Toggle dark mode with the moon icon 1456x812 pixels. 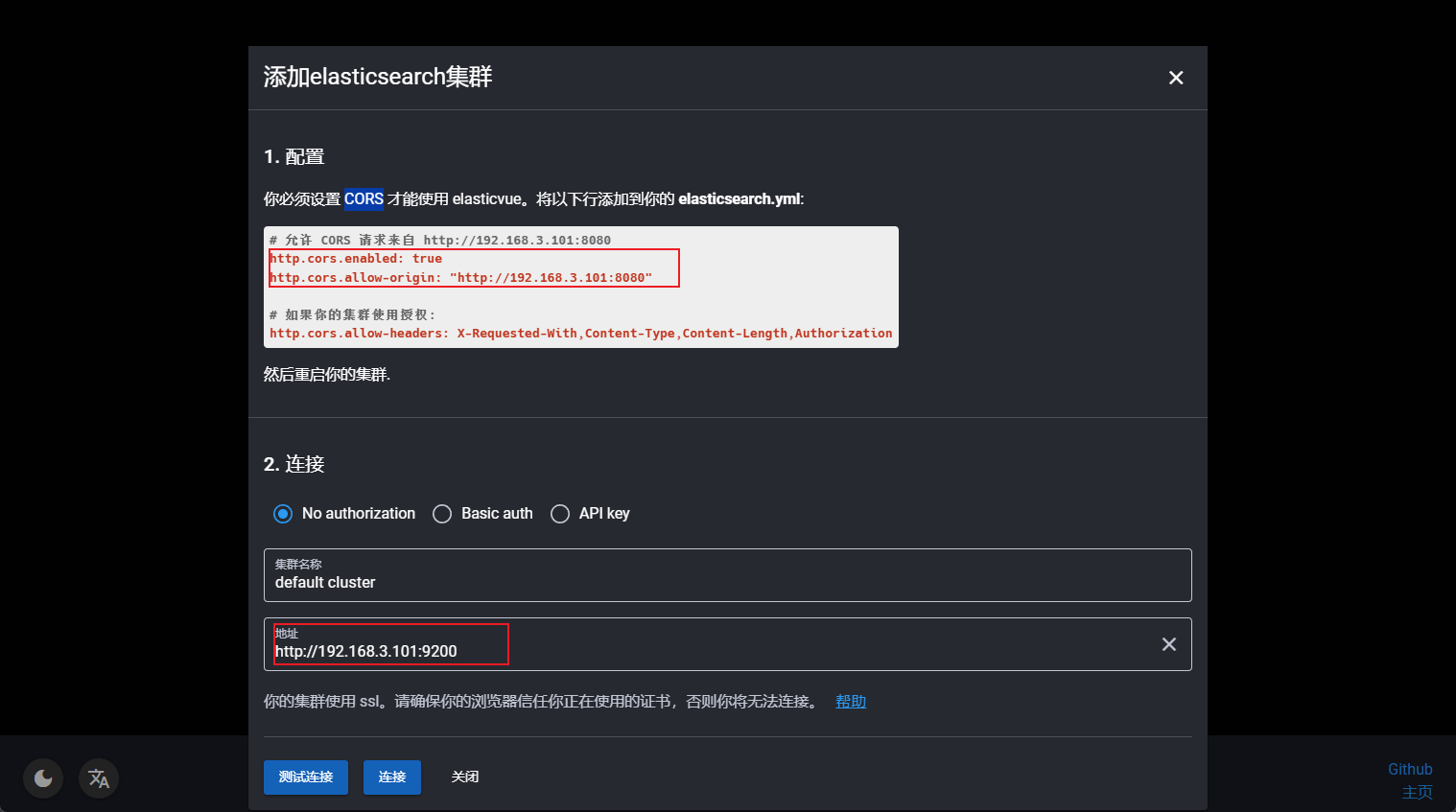pyautogui.click(x=43, y=778)
